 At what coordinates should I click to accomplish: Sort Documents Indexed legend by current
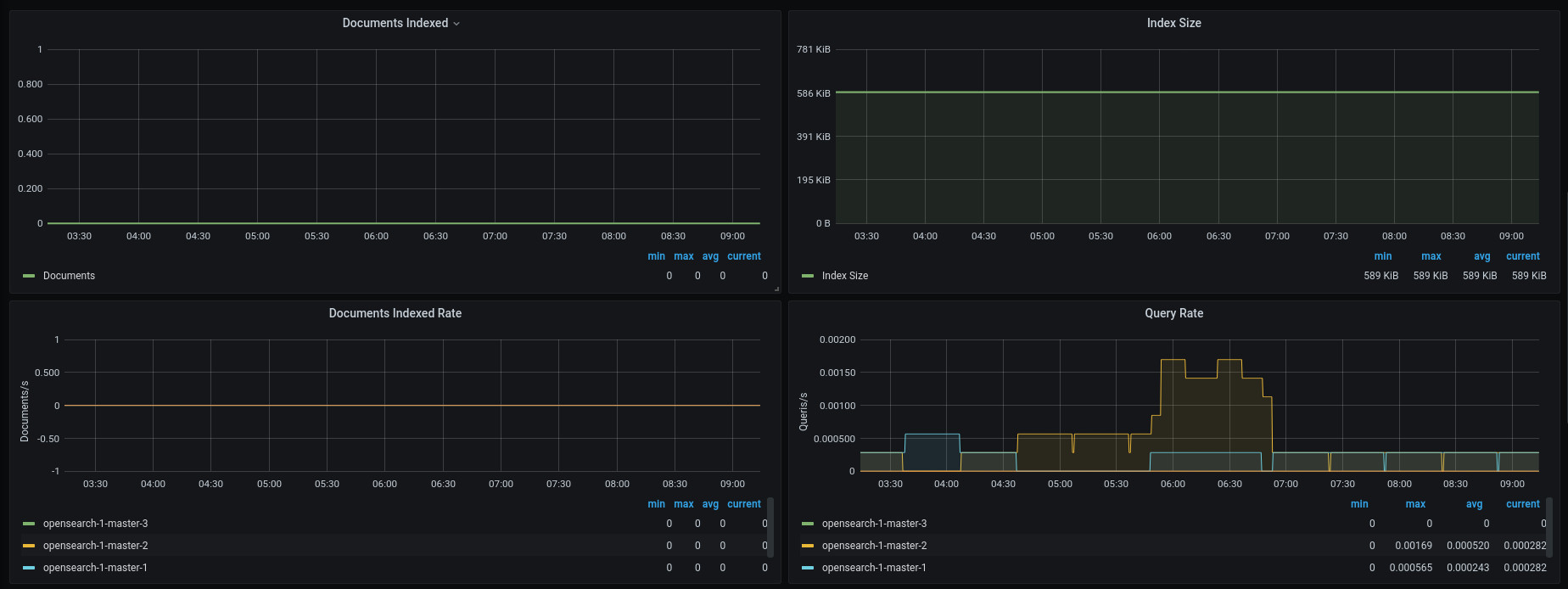(x=744, y=256)
